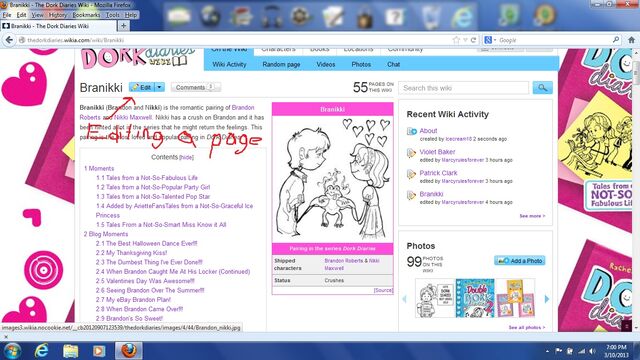Open the wiki Chat
This screenshot has width=640, height=360.
(393, 64)
